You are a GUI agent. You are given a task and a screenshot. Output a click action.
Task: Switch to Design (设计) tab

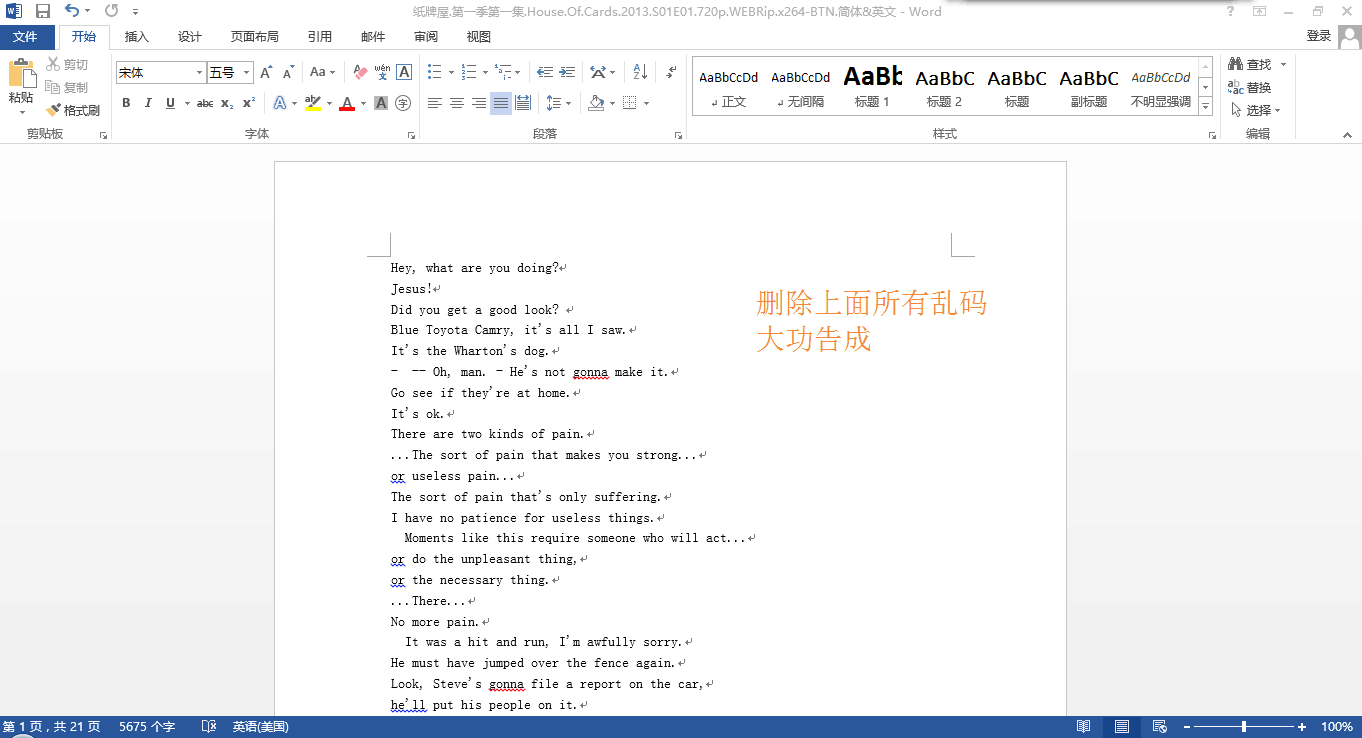pyautogui.click(x=190, y=37)
